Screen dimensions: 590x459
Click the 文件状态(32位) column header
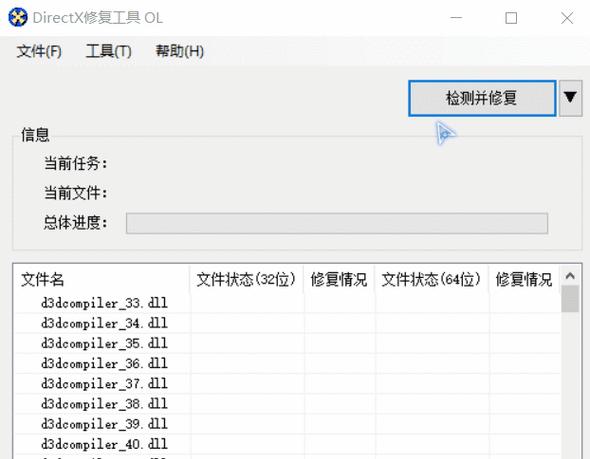pos(246,279)
